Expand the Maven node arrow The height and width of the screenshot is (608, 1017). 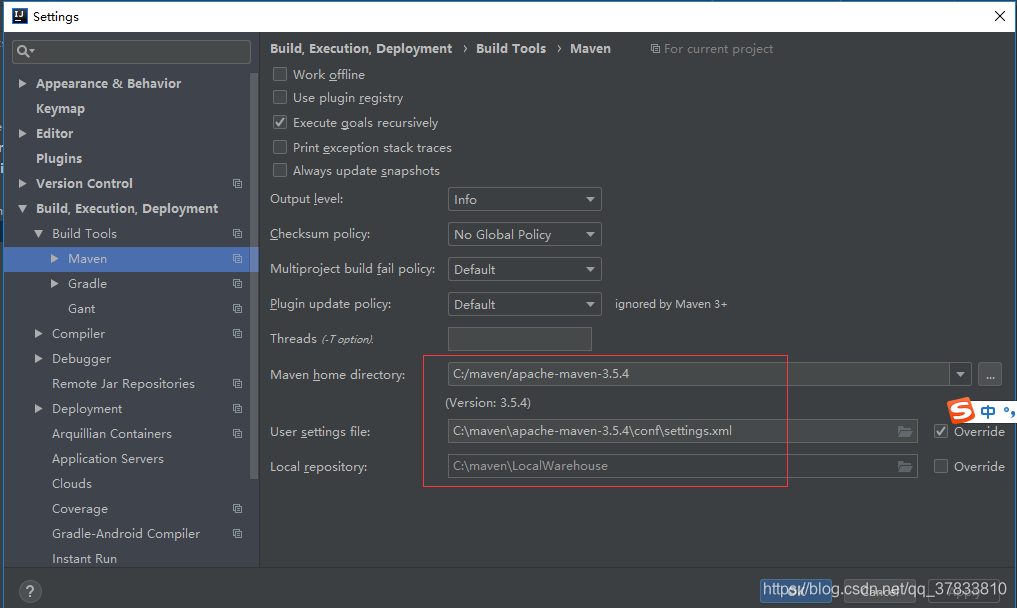point(54,259)
